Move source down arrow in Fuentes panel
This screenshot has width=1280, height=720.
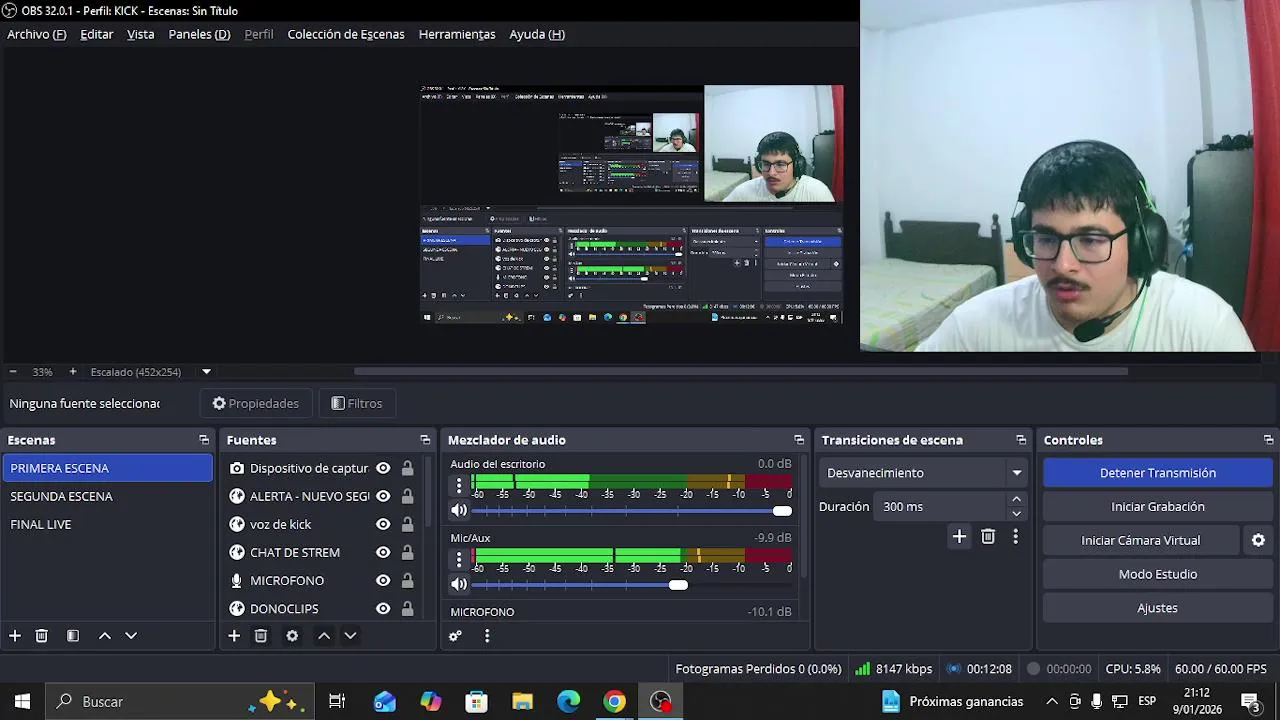click(350, 636)
